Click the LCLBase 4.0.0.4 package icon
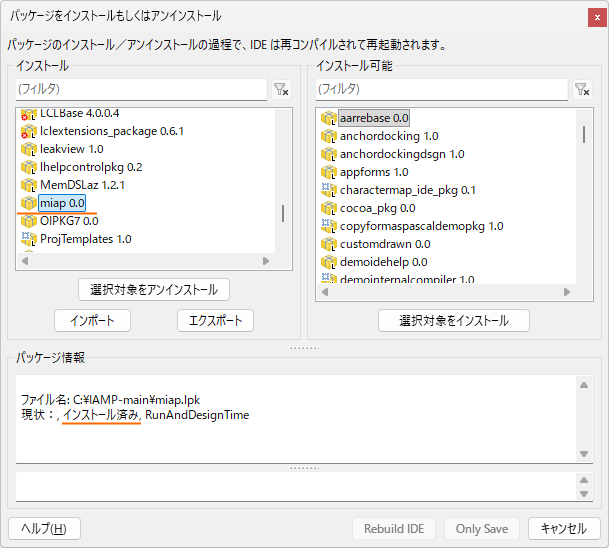 [28, 114]
